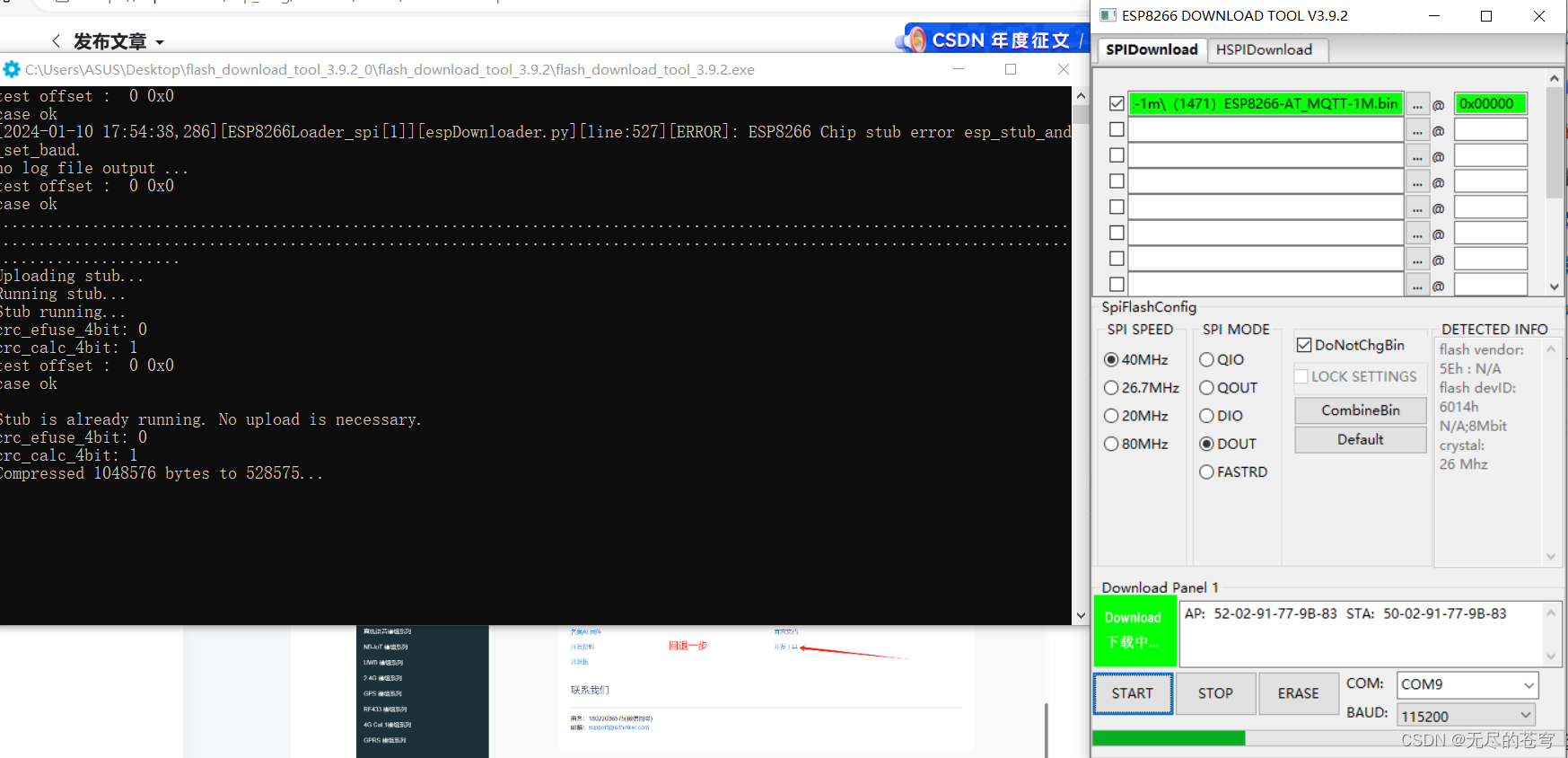Image resolution: width=1568 pixels, height=758 pixels.
Task: Maximize the flash_download_tool console window
Action: coord(1011,69)
